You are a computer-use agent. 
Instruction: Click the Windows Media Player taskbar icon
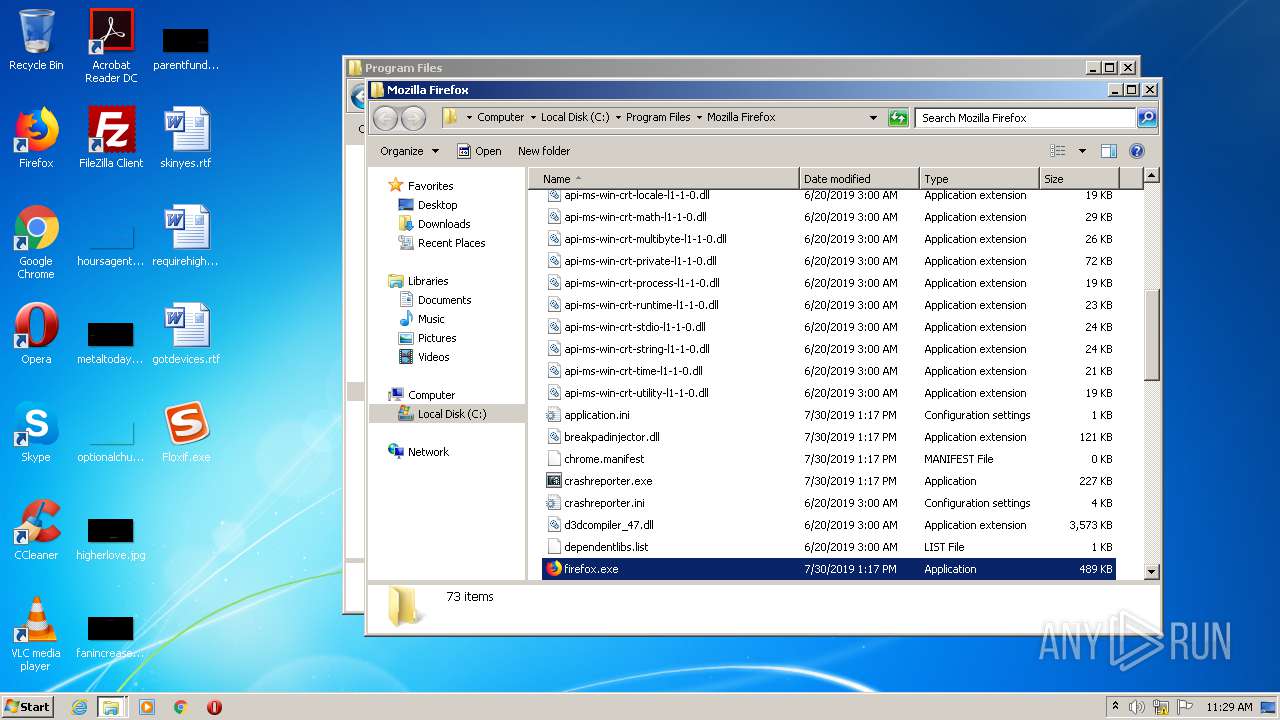pyautogui.click(x=147, y=707)
